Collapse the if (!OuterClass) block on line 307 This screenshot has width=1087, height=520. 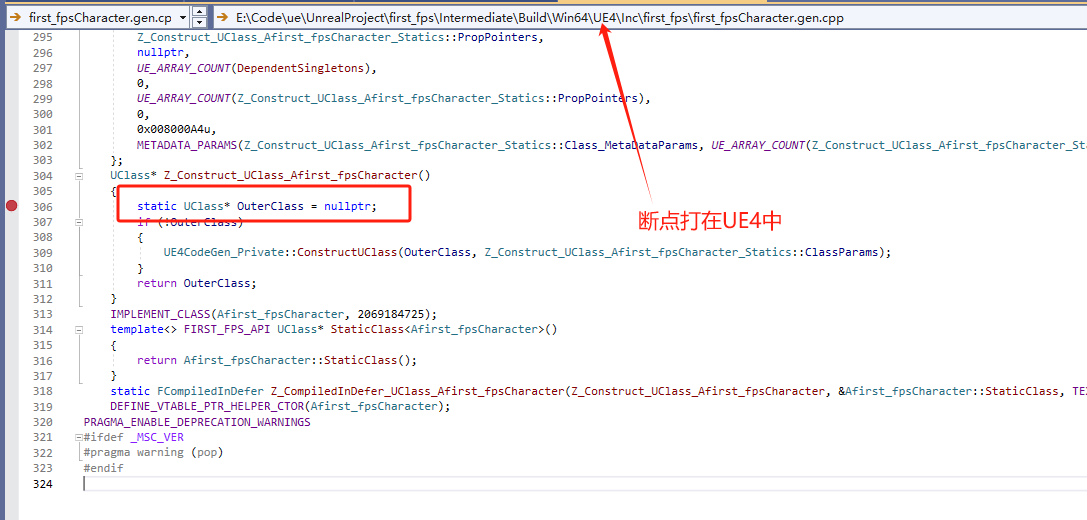click(x=80, y=222)
